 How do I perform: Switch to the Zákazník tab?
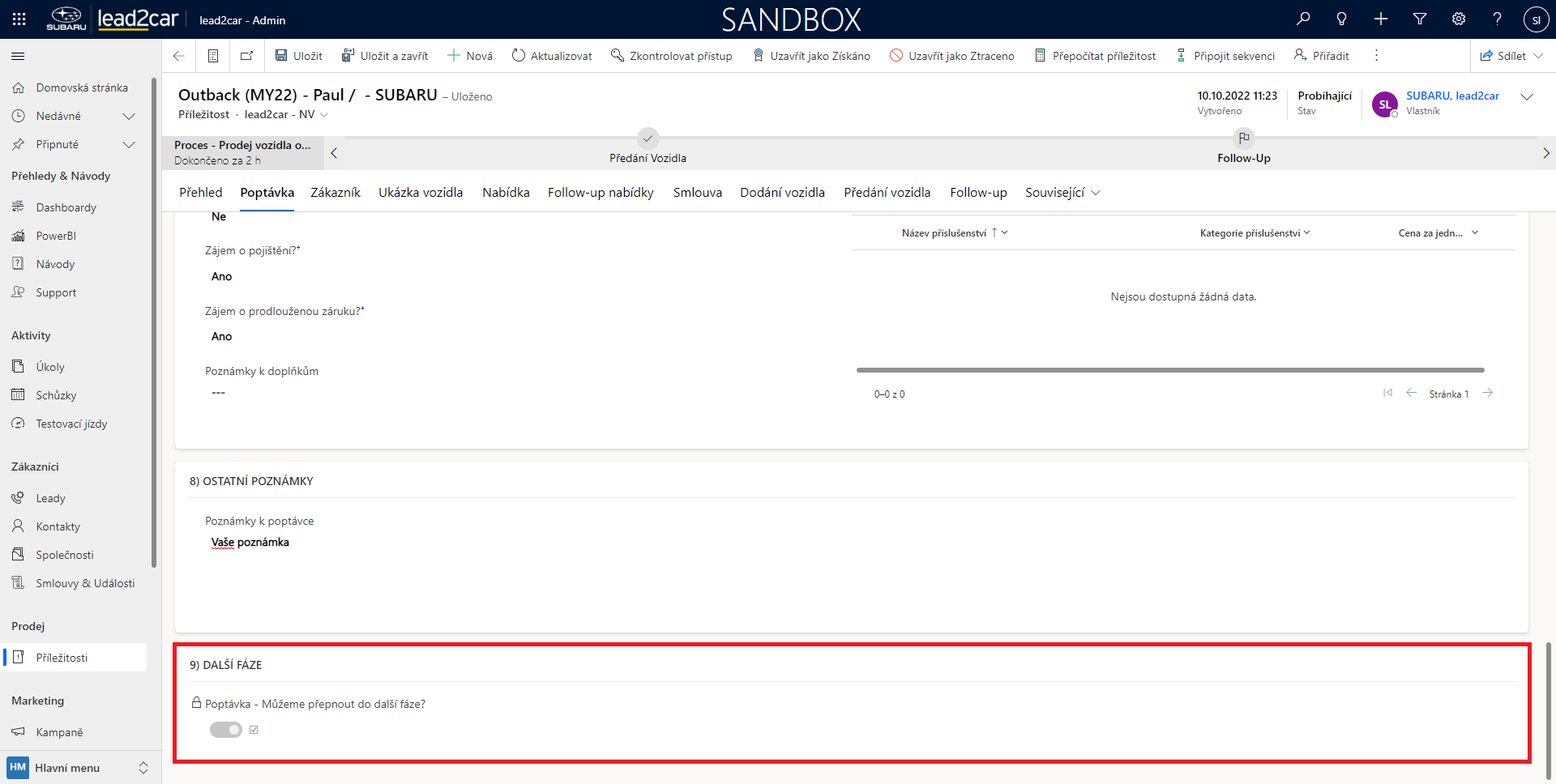pyautogui.click(x=335, y=193)
